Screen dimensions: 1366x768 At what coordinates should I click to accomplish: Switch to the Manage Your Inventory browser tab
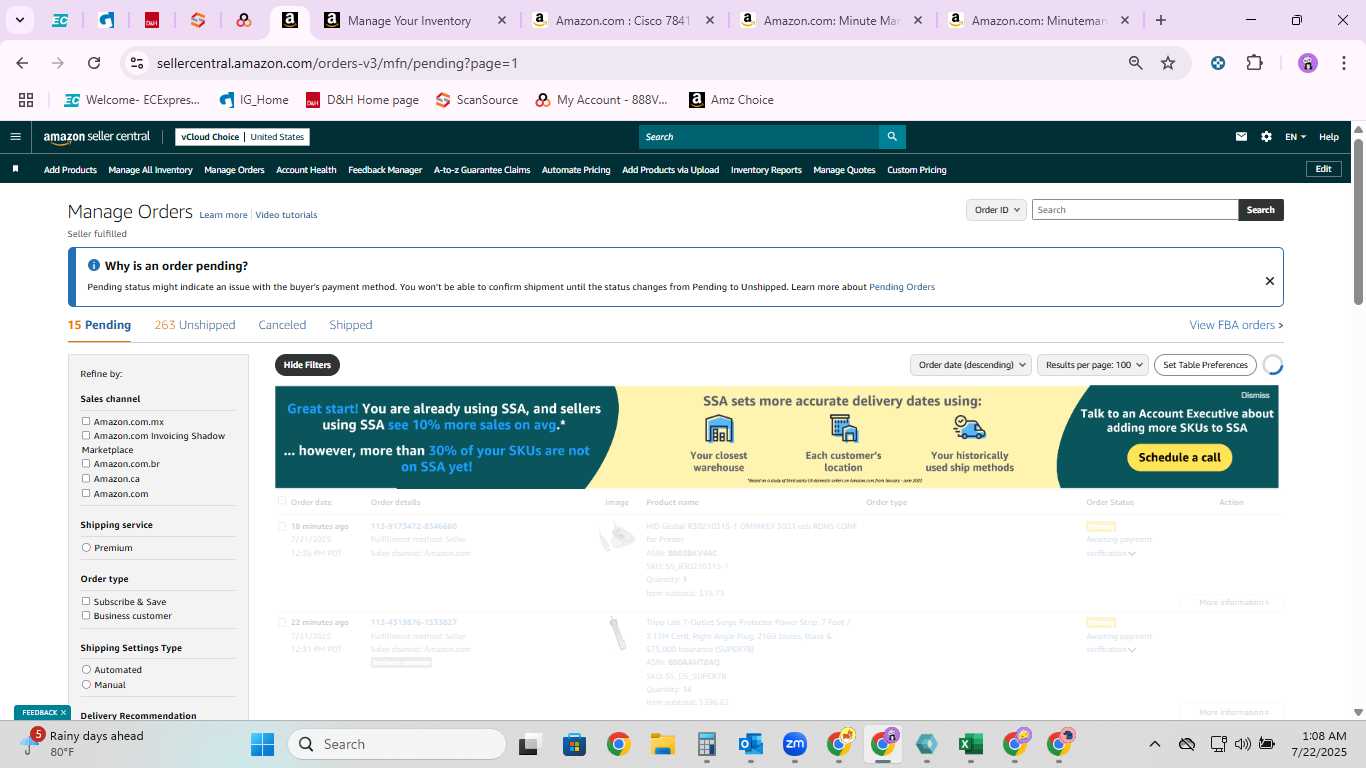click(415, 20)
